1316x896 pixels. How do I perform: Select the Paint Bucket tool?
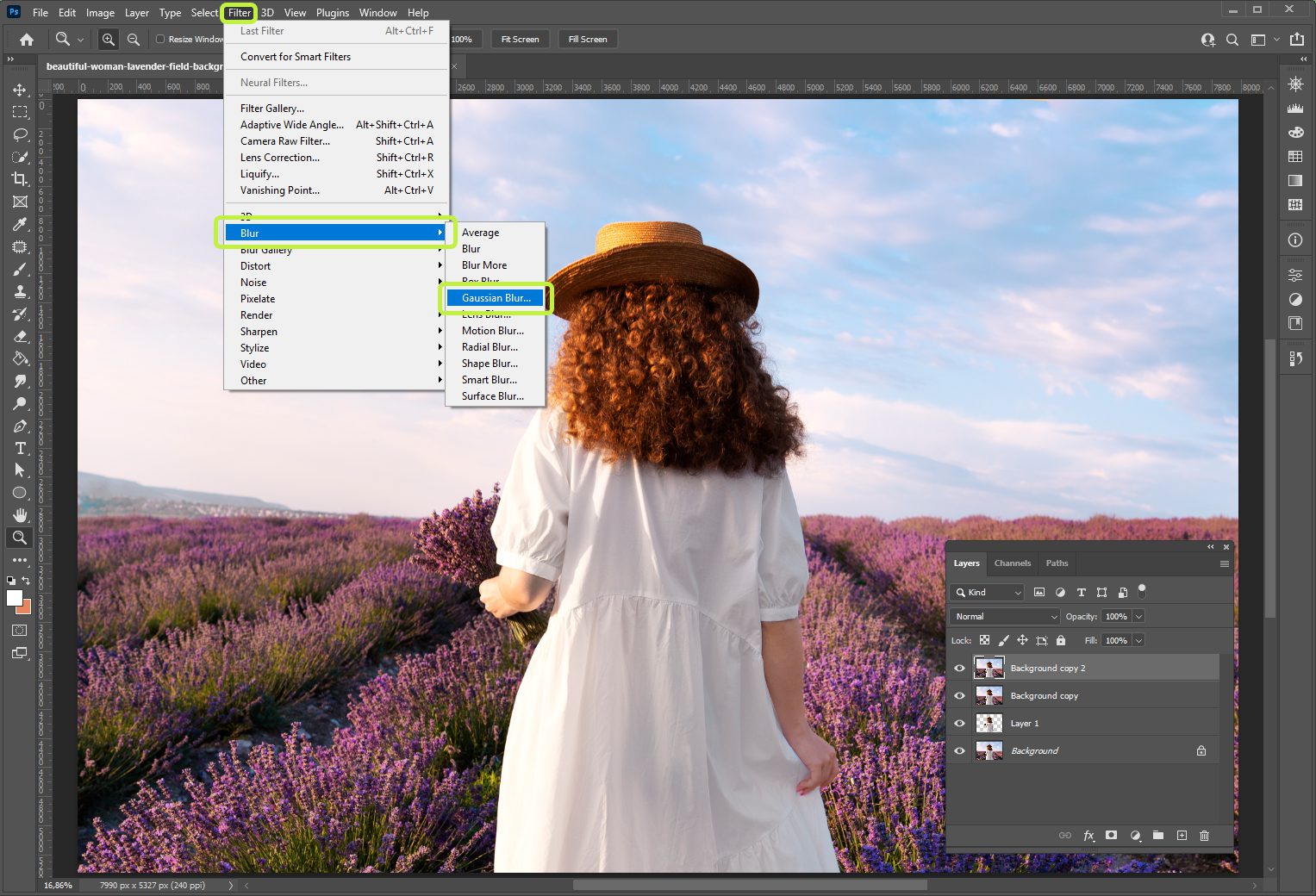point(20,358)
